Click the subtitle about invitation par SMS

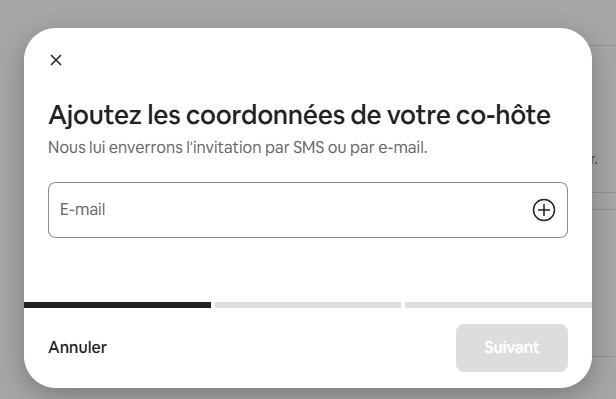pyautogui.click(x=238, y=148)
